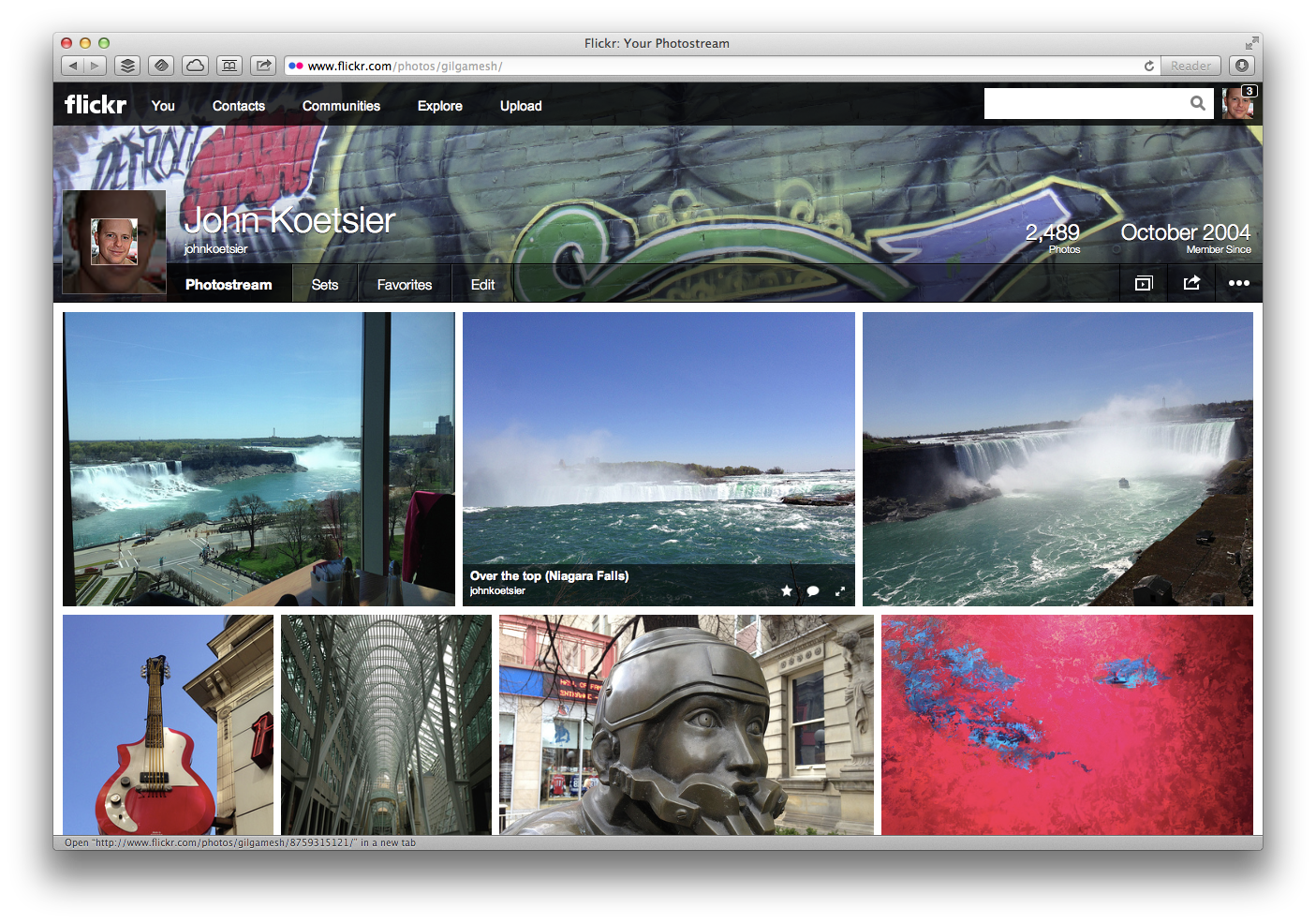Click johnkoetsier author link on photo overlay
Image resolution: width=1316 pixels, height=924 pixels.
coord(497,590)
